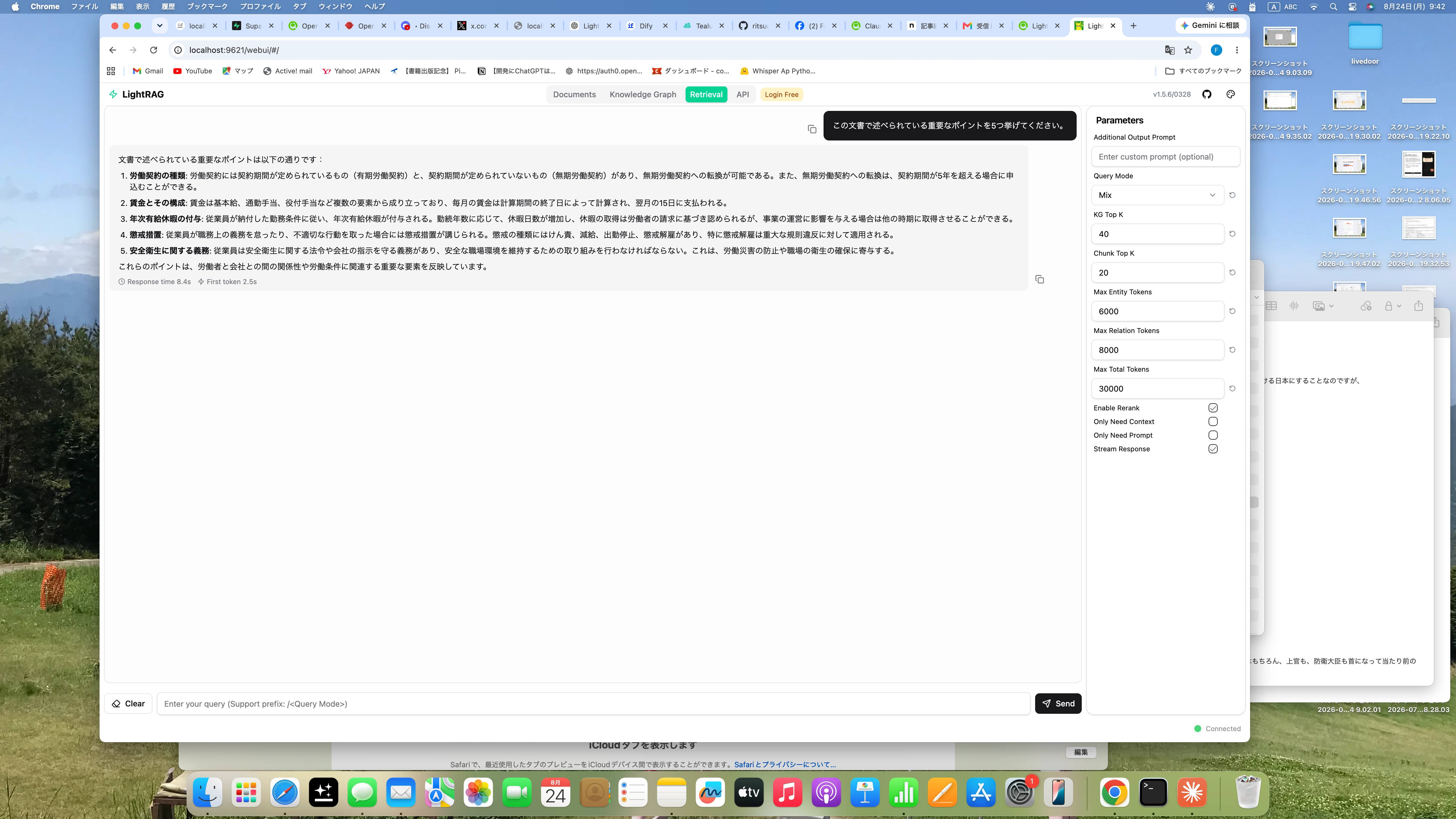Click the Additional Output Prompt field
This screenshot has width=1456, height=819.
(1165, 157)
